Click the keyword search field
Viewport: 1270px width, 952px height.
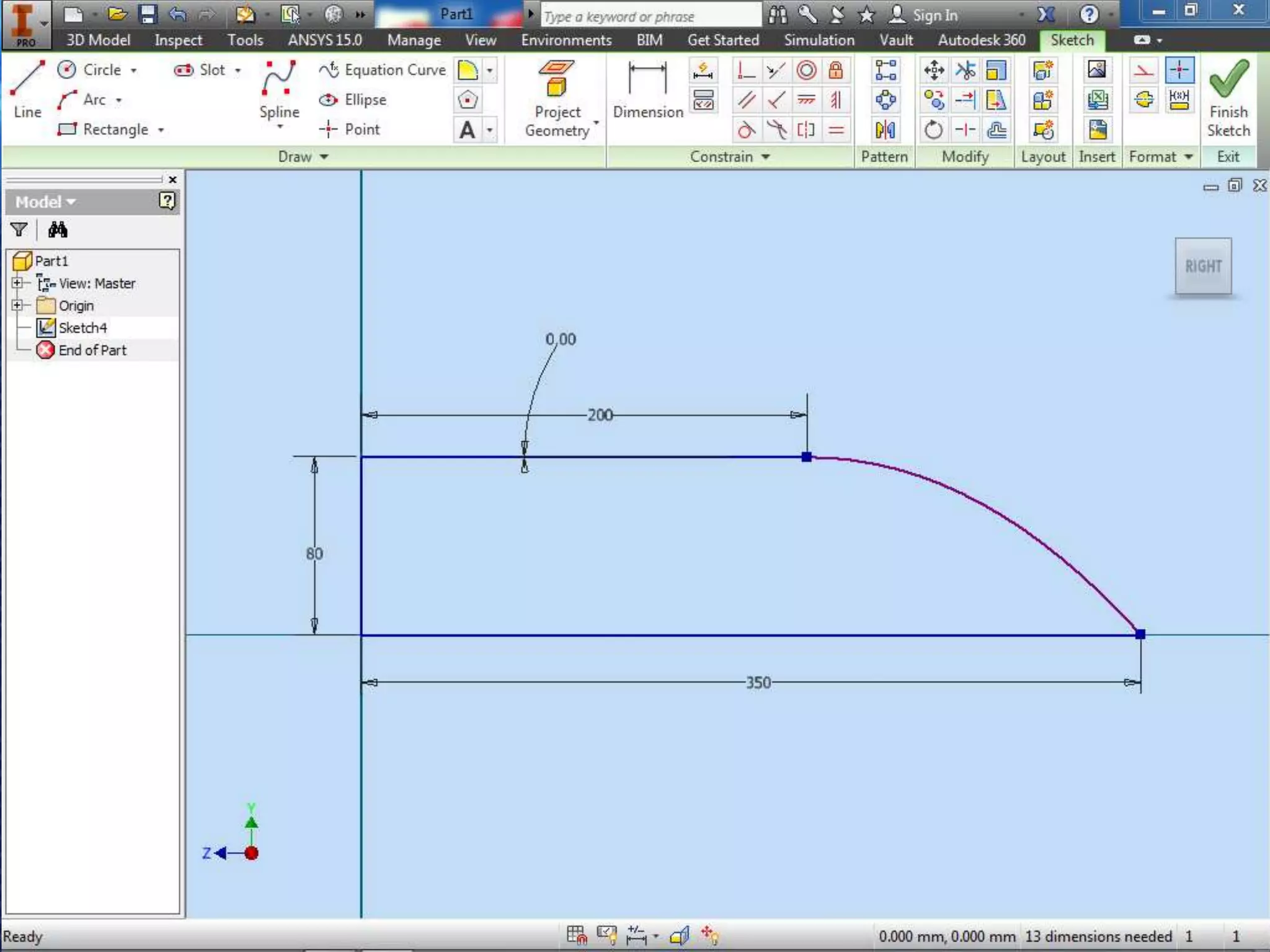point(650,16)
